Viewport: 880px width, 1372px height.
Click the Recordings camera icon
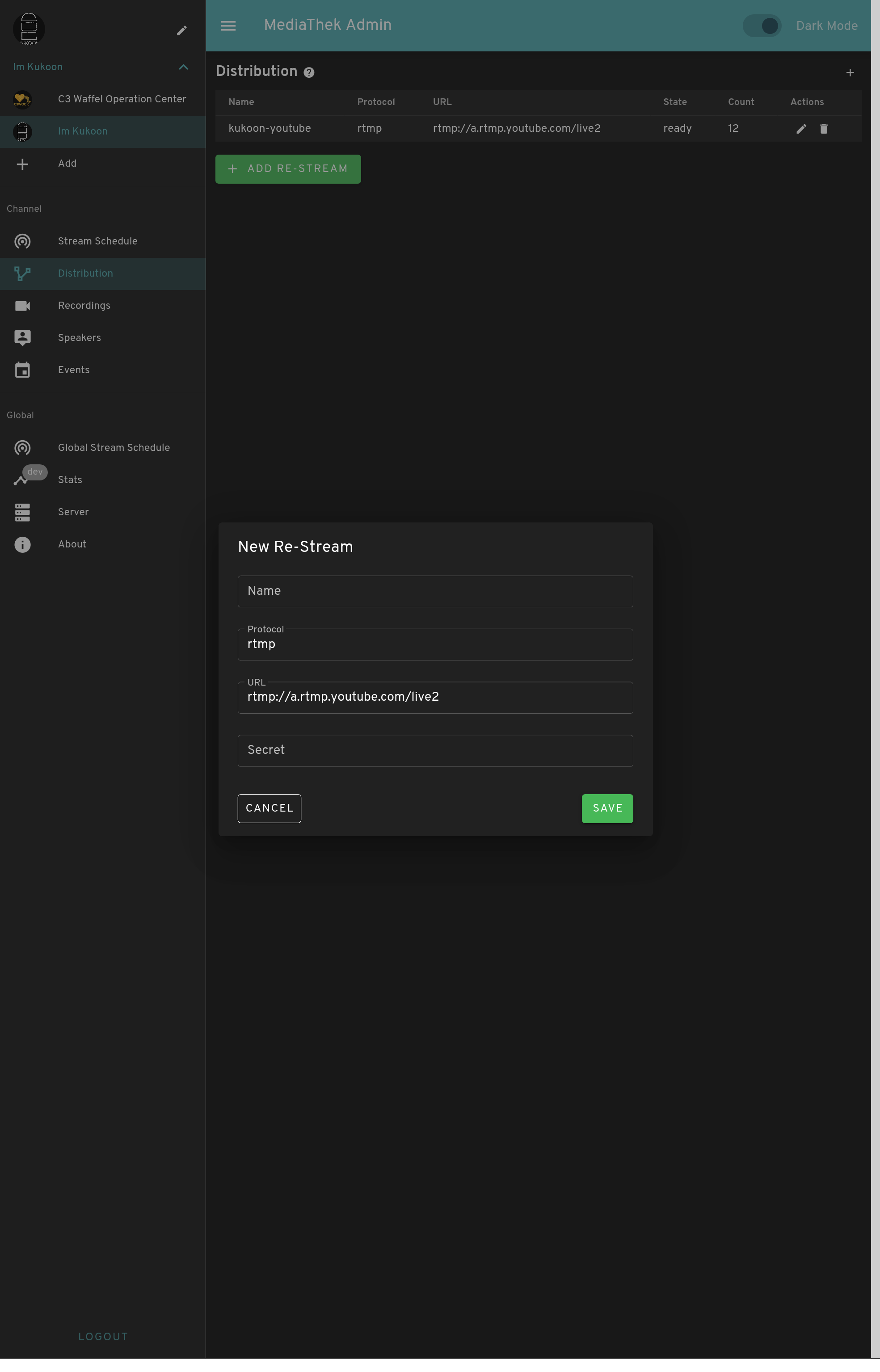(22, 305)
